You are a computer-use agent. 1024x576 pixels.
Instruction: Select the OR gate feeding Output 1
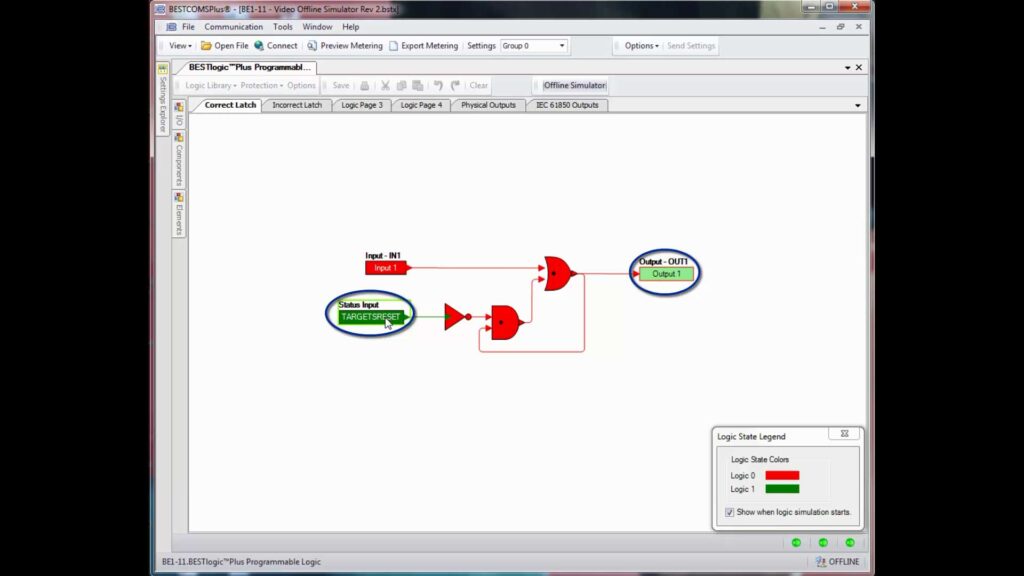coord(557,273)
